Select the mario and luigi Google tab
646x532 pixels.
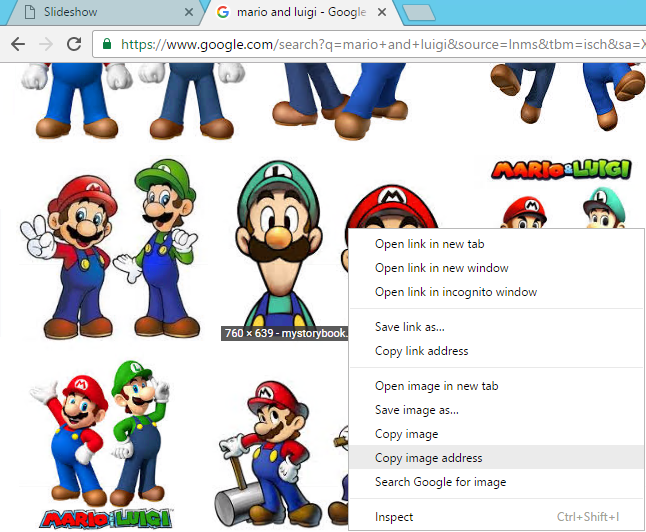coord(301,12)
